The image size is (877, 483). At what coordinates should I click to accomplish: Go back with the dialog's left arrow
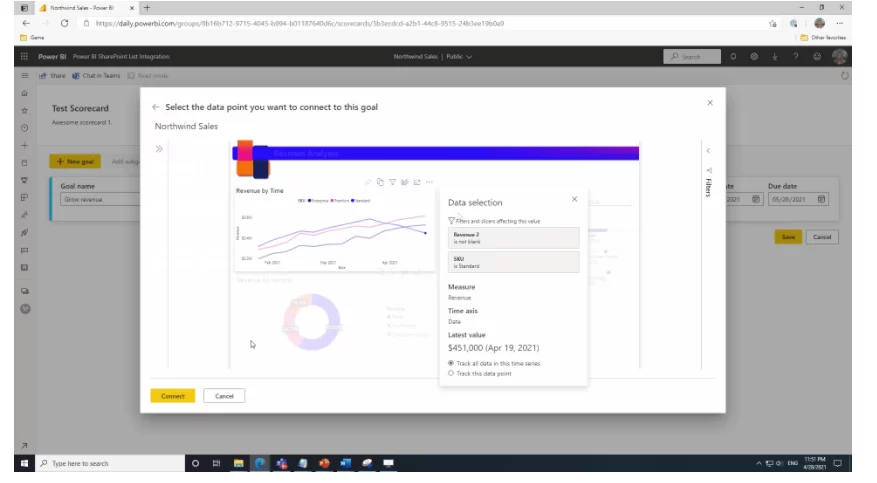click(x=155, y=107)
